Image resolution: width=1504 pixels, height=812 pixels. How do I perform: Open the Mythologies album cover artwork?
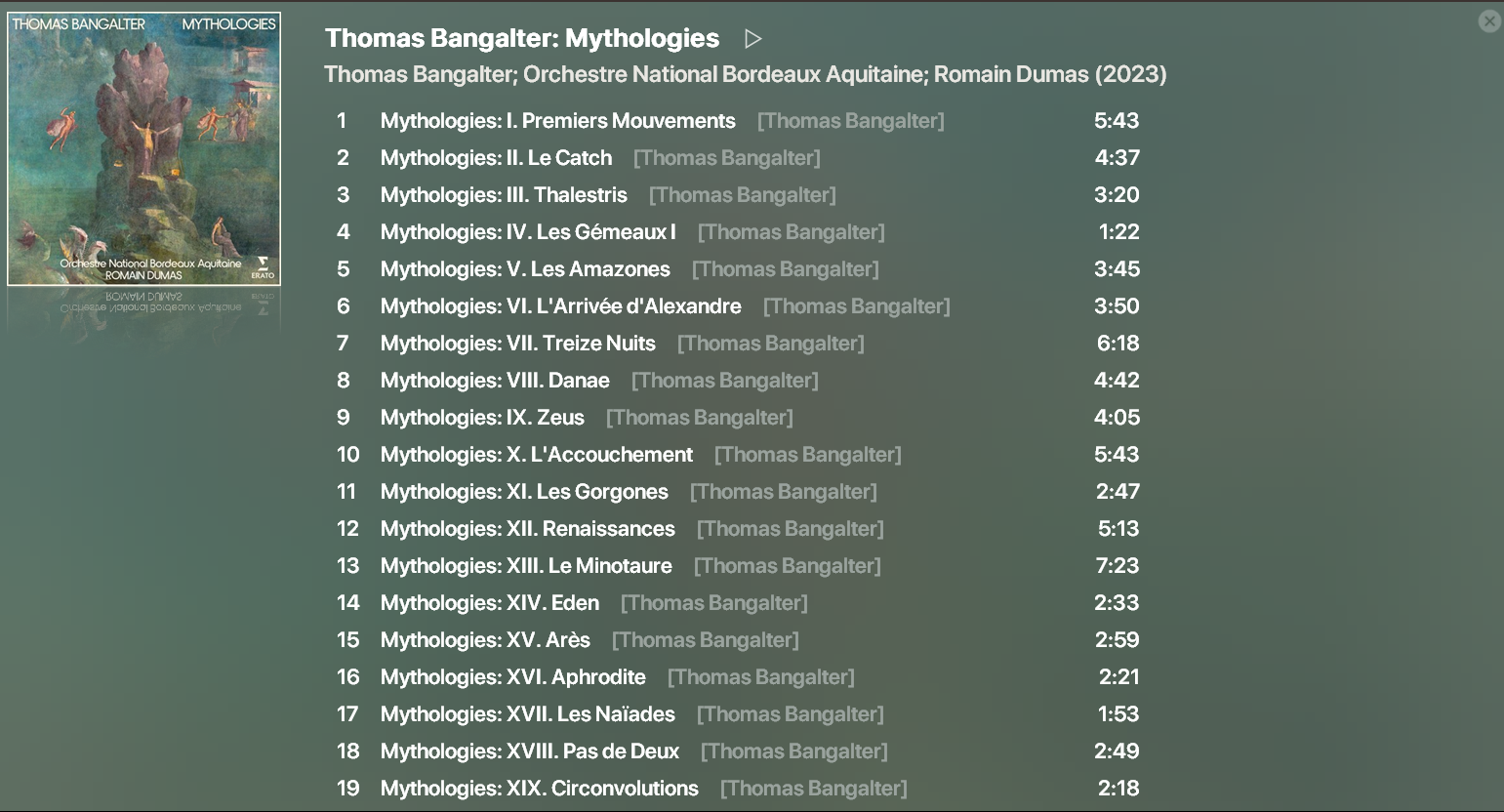click(x=144, y=148)
